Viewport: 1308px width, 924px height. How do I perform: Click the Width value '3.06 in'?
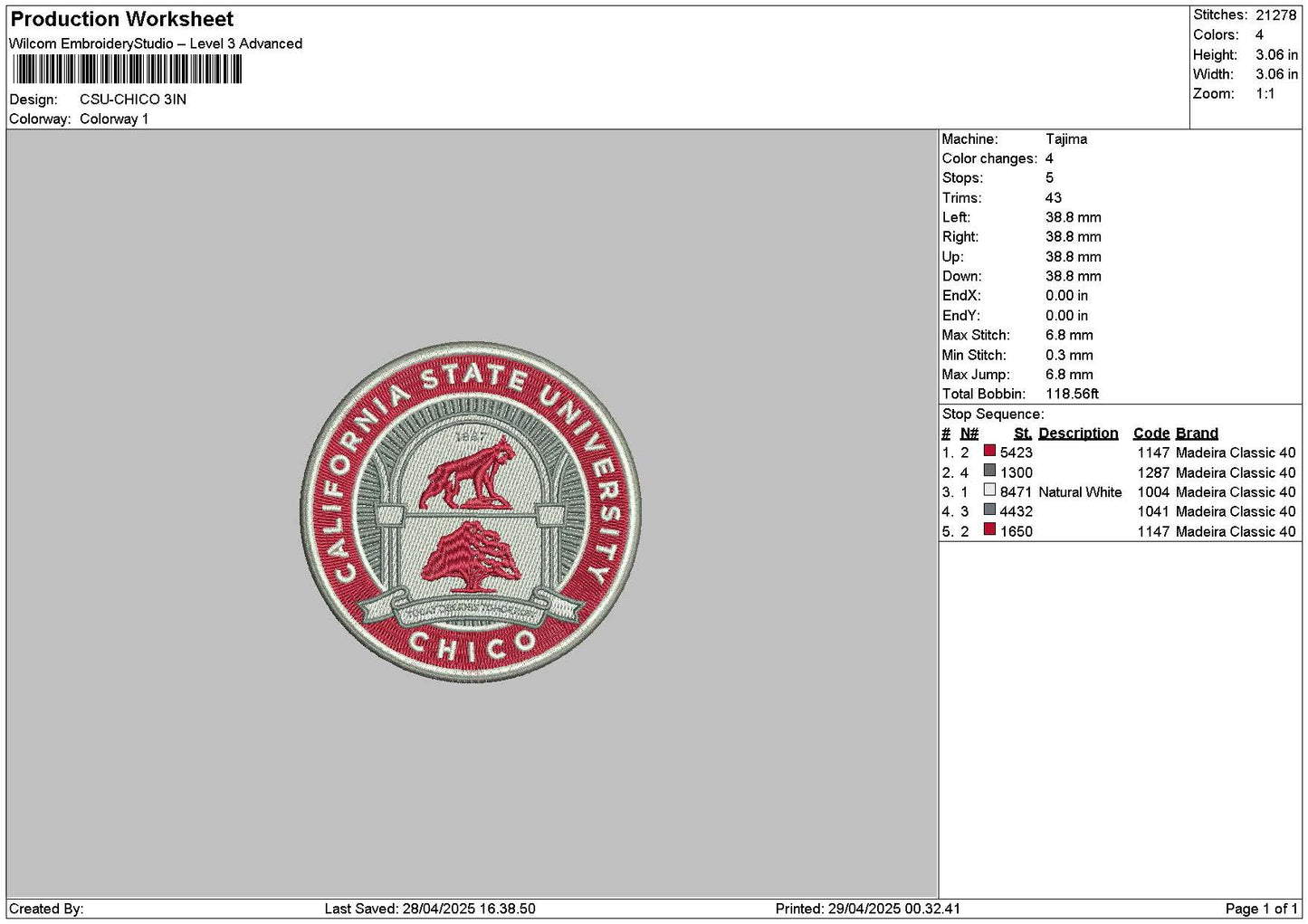click(1276, 74)
